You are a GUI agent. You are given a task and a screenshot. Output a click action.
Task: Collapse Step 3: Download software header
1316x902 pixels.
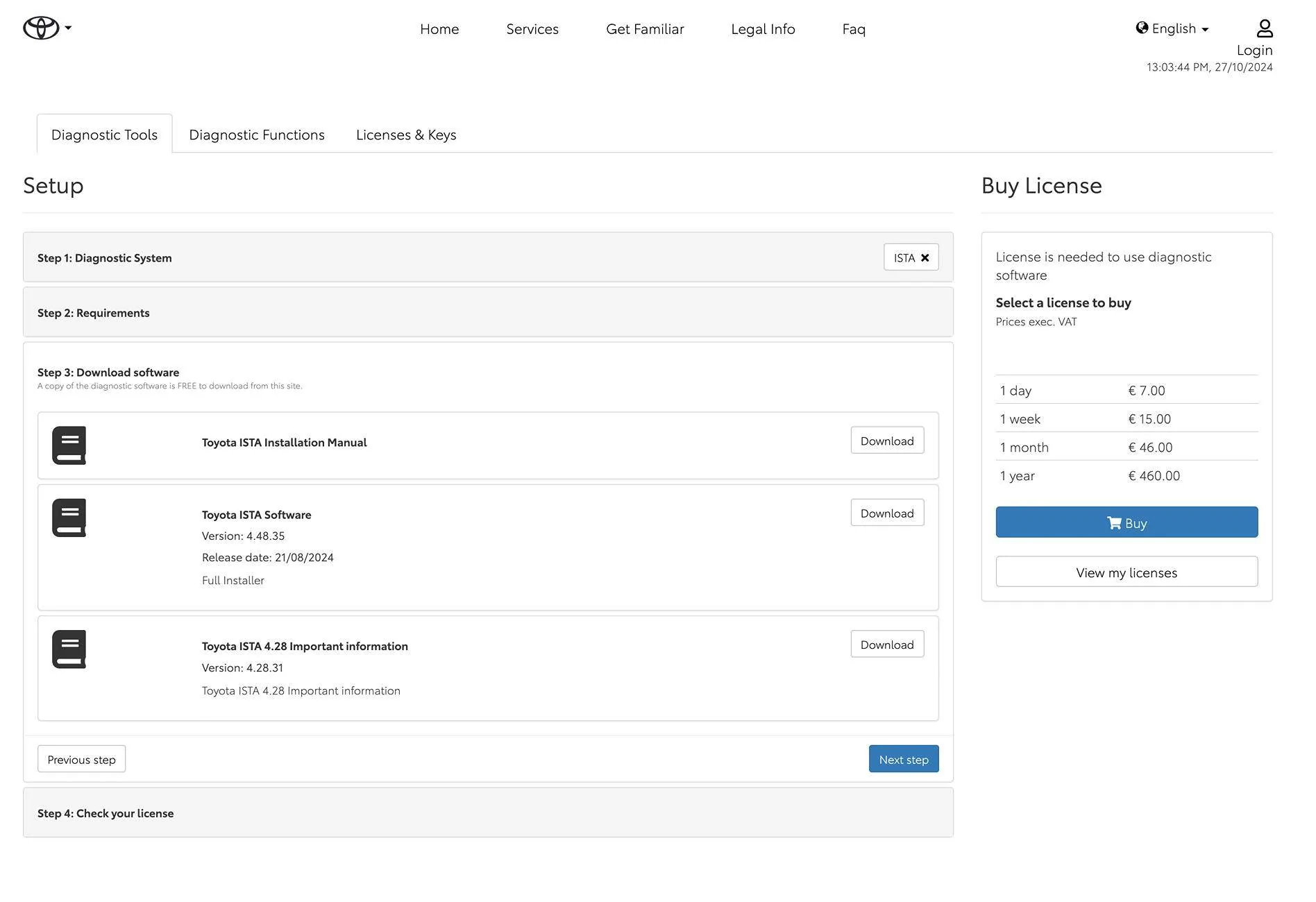tap(108, 372)
